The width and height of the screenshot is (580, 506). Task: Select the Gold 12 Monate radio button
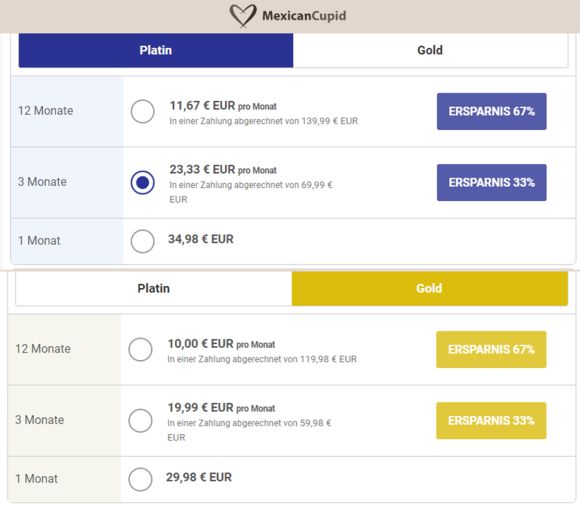pos(140,349)
